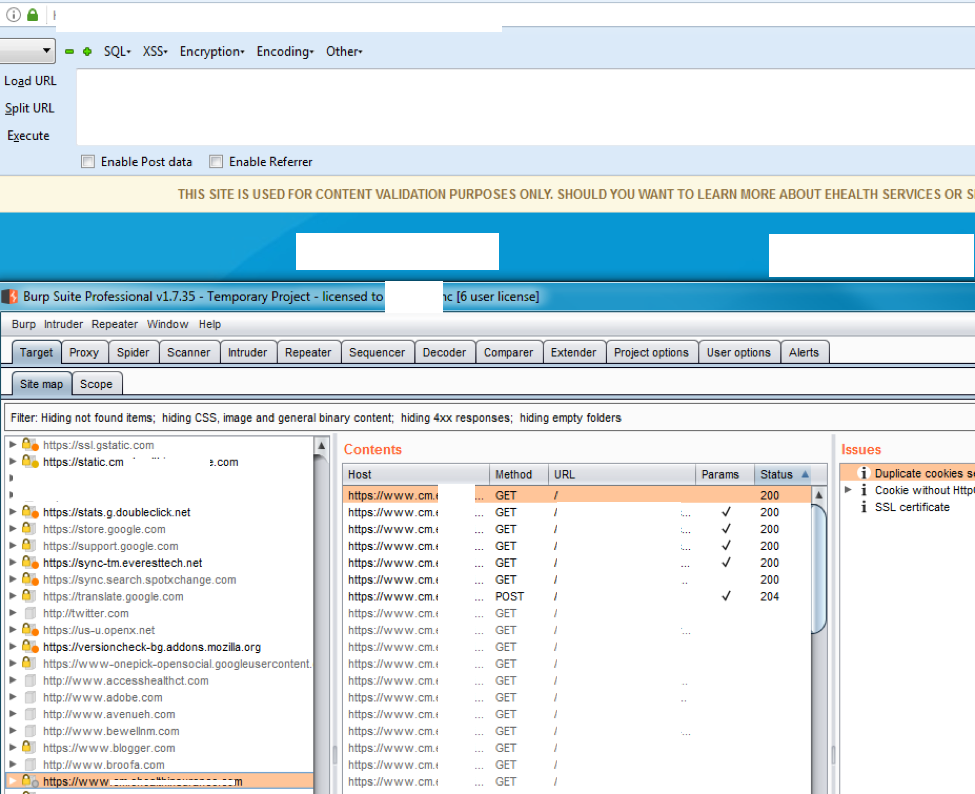Click the info icon for Duplicate cookies issue
This screenshot has height=794, width=975.
tap(864, 473)
